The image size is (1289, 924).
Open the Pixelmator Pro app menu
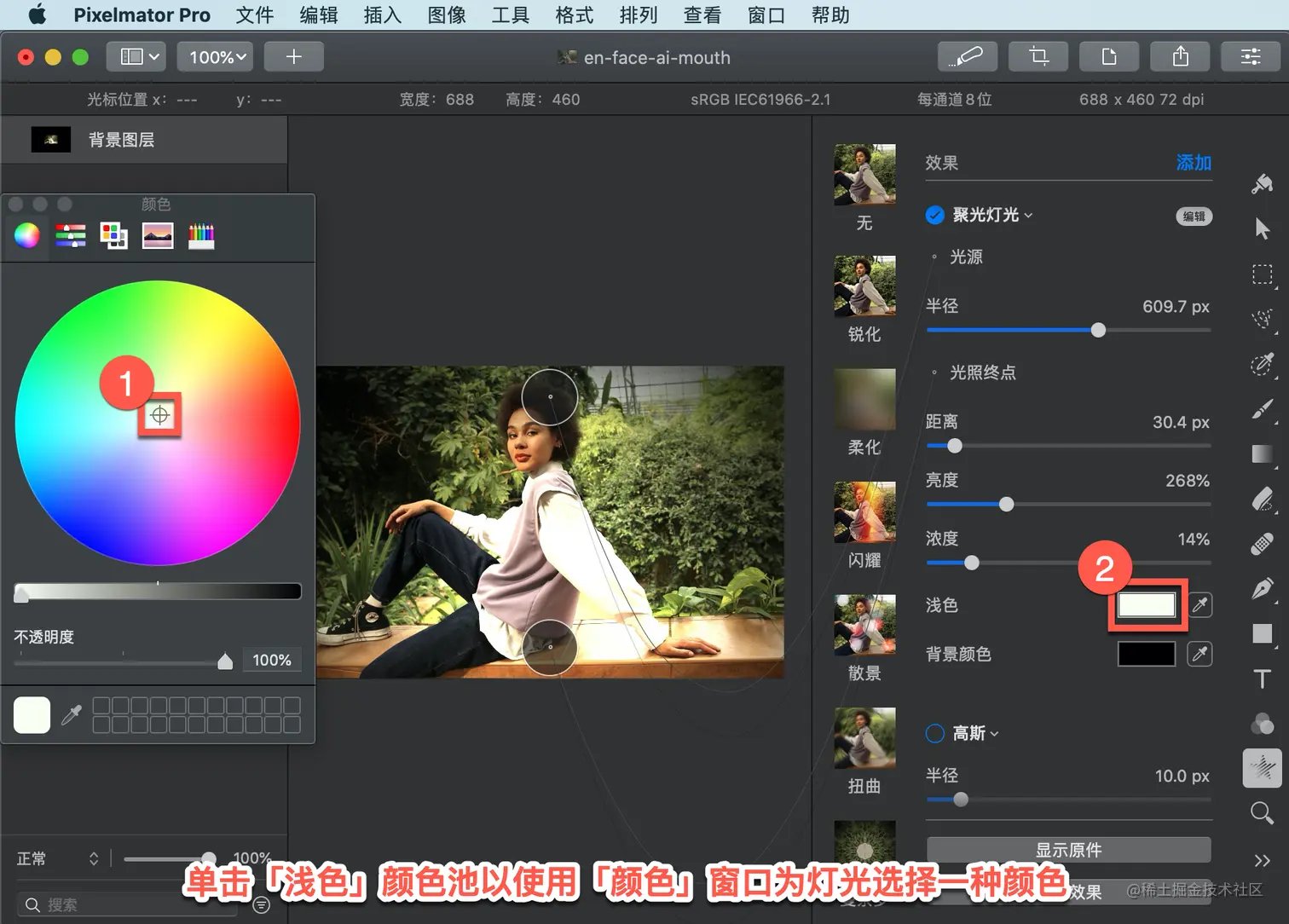142,14
